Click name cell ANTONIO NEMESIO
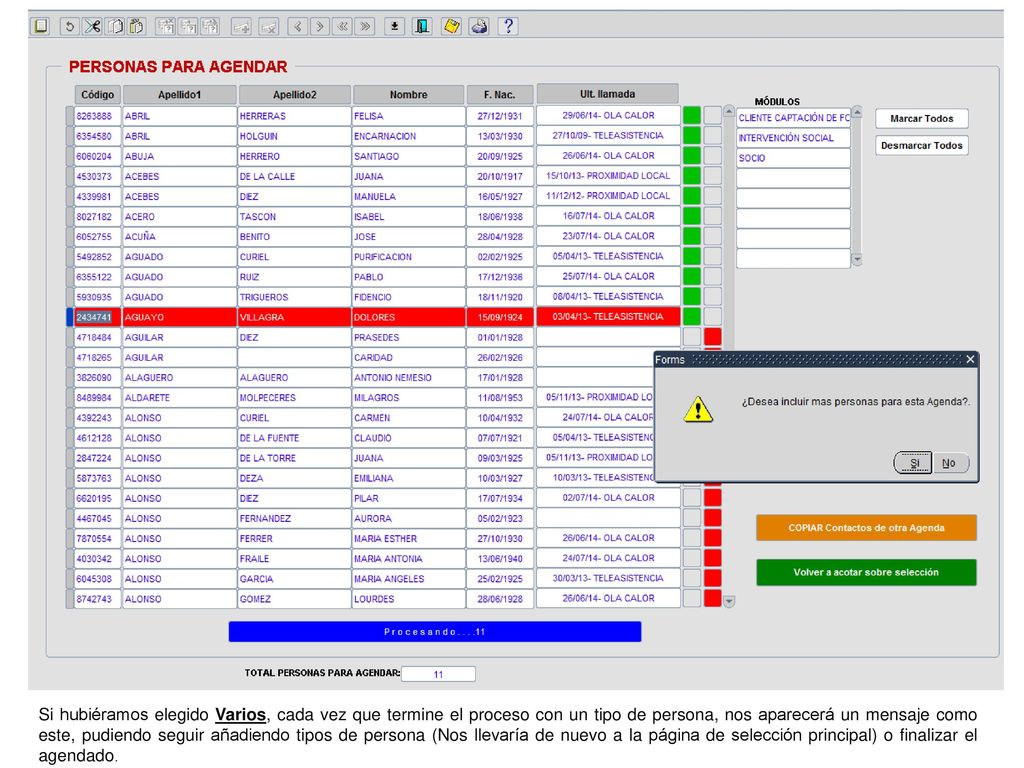Image resolution: width=1024 pixels, height=768 pixels. coord(408,377)
